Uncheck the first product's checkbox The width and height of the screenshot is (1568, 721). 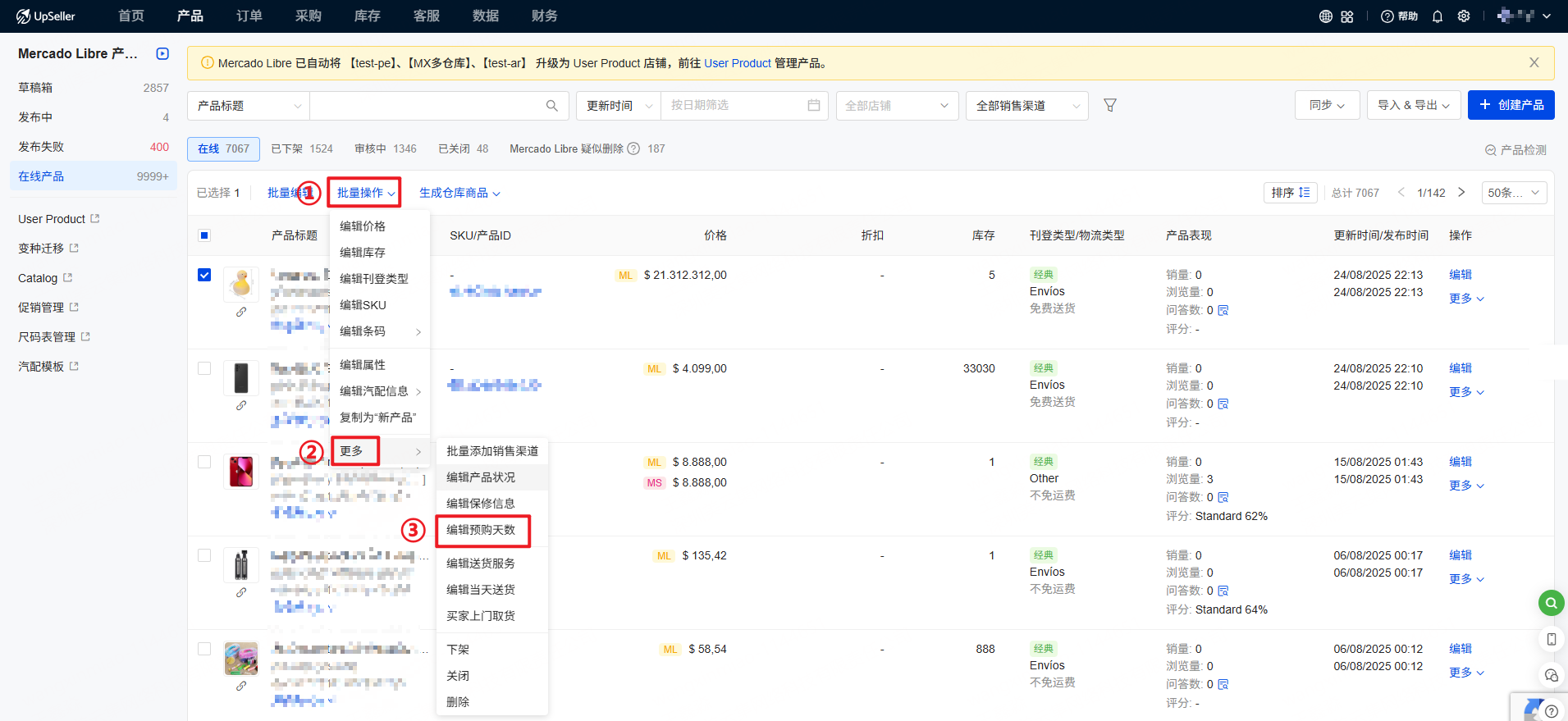point(204,275)
